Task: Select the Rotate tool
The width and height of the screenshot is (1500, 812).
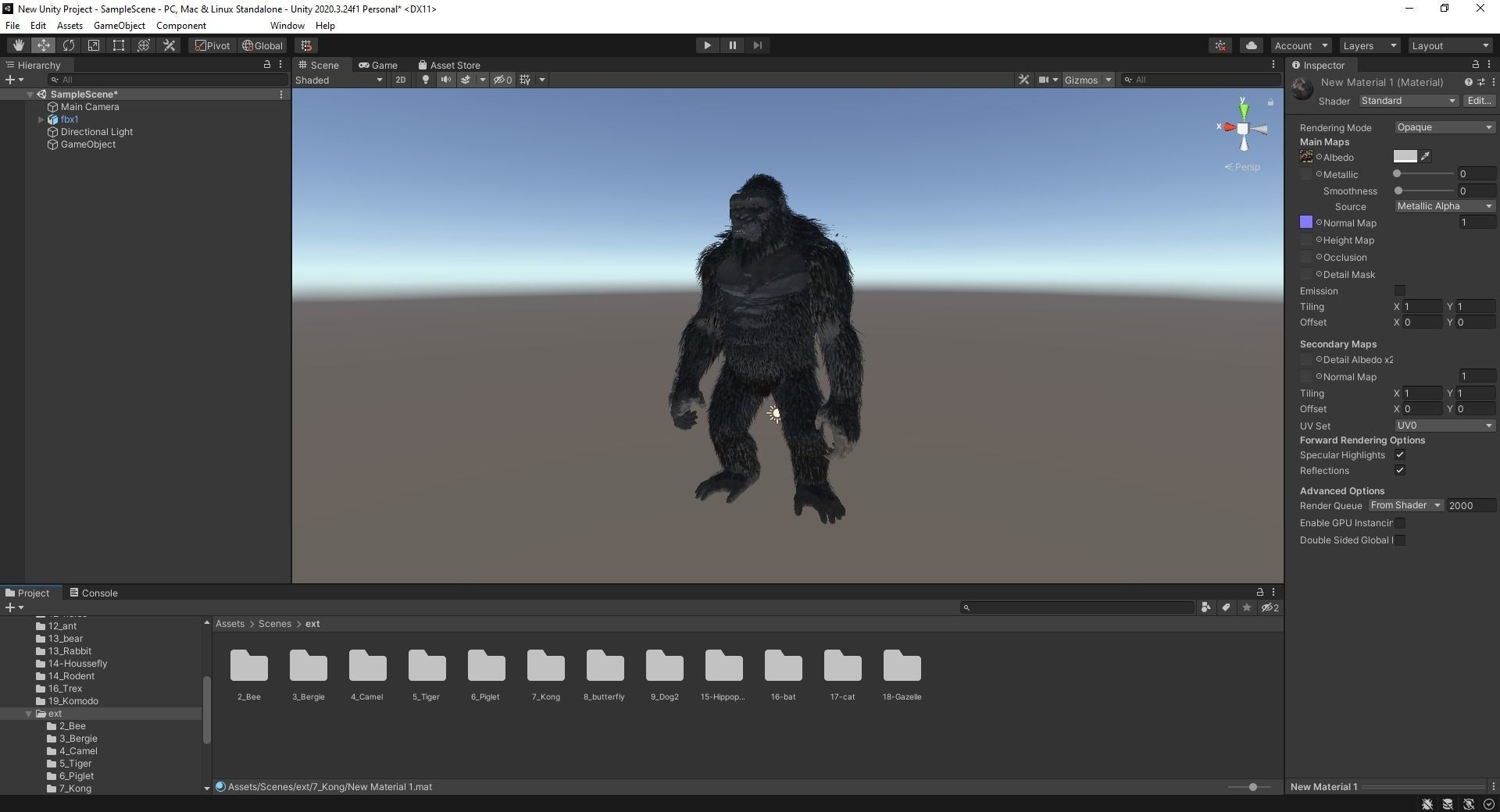Action: 69,45
